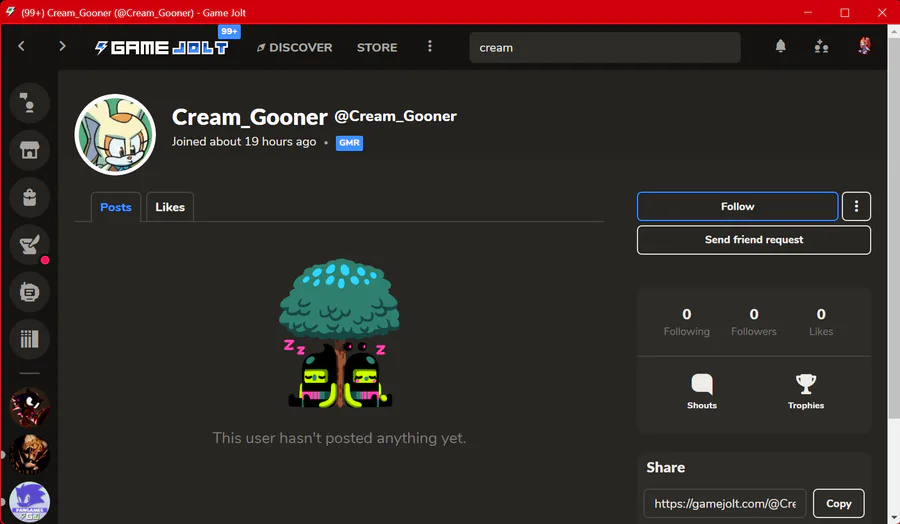
Task: Open profile options next to Follow
Action: click(856, 206)
